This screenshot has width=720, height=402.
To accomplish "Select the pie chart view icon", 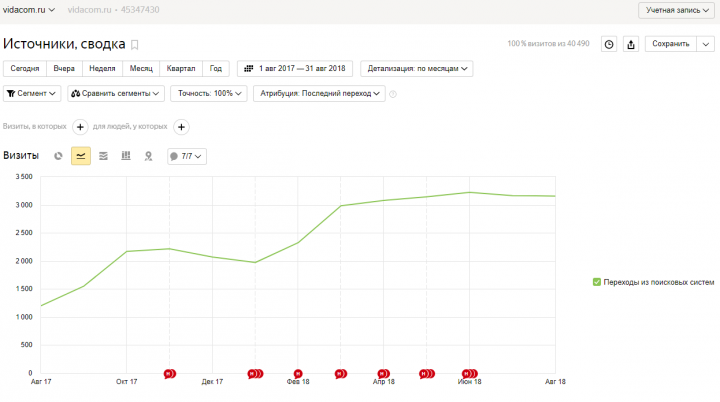I will click(x=58, y=156).
